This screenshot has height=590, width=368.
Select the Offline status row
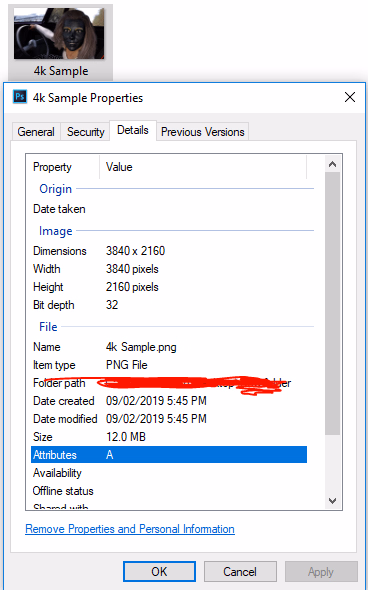point(169,491)
